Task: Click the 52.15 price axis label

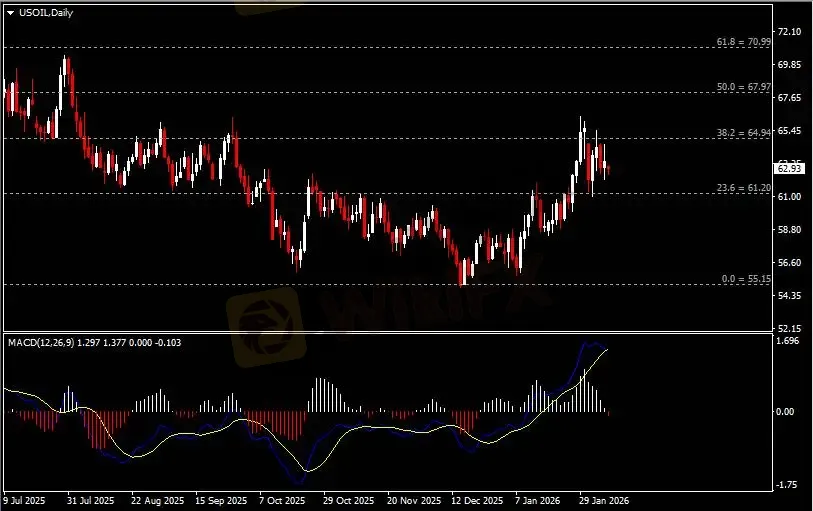Action: tap(789, 328)
